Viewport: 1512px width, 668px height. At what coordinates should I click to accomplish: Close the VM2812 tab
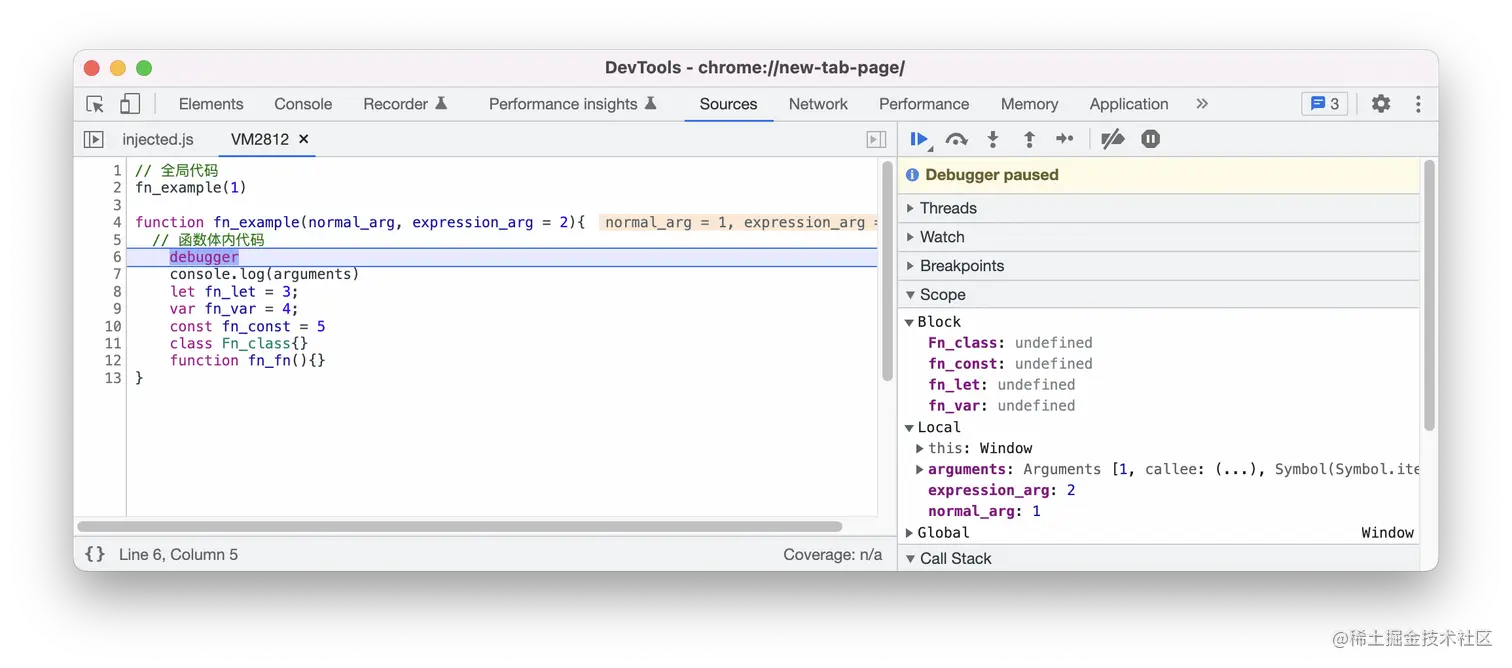304,139
